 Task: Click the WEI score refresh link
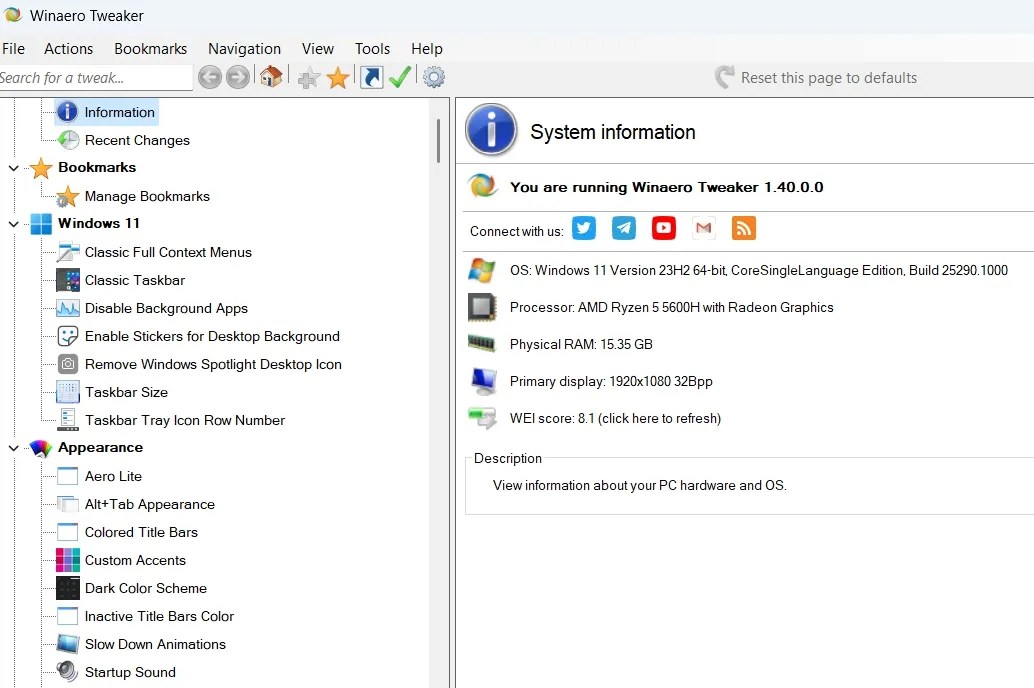(664, 418)
